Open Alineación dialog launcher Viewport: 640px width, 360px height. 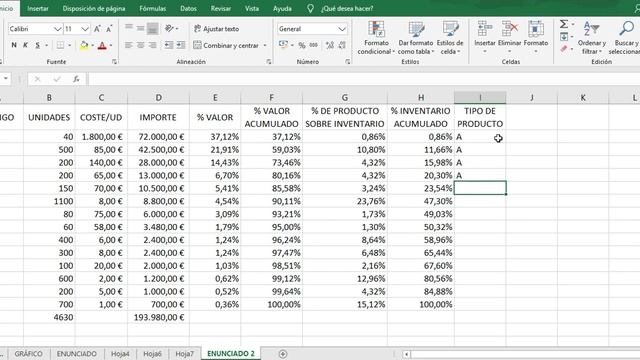[x=269, y=62]
